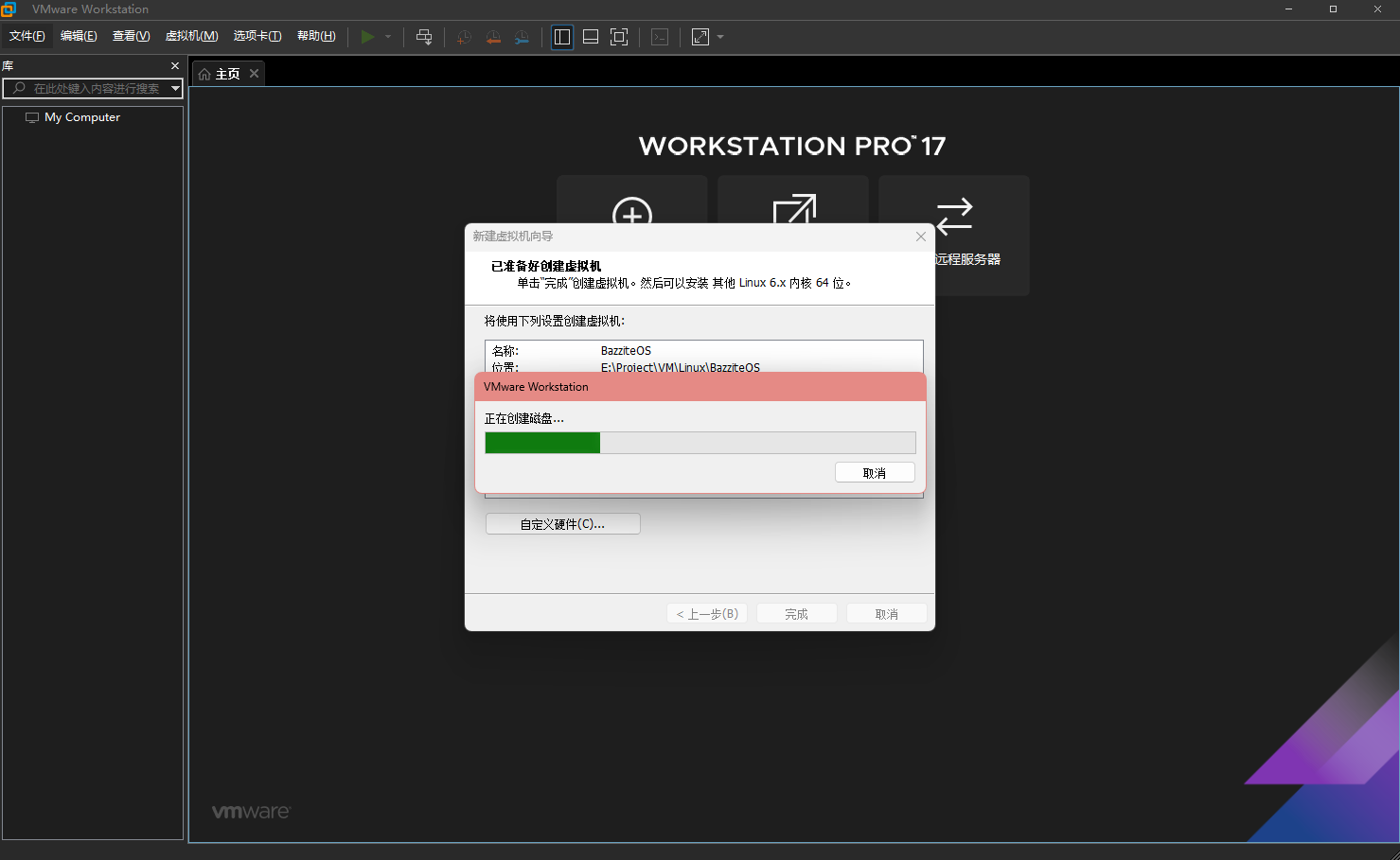This screenshot has width=1400, height=860.
Task: Close the 库 library panel
Action: 174,65
